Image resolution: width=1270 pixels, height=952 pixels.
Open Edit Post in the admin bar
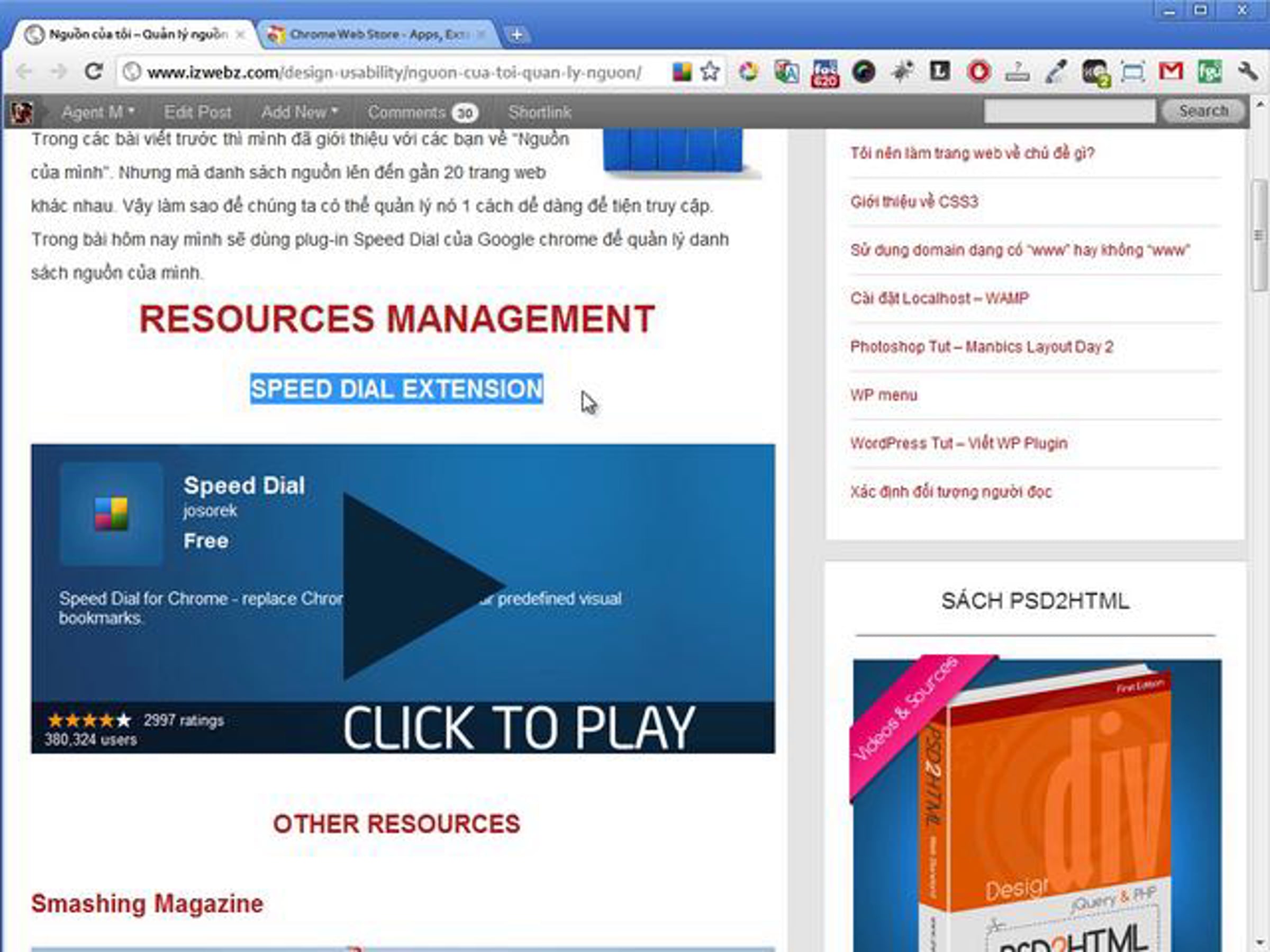(197, 112)
